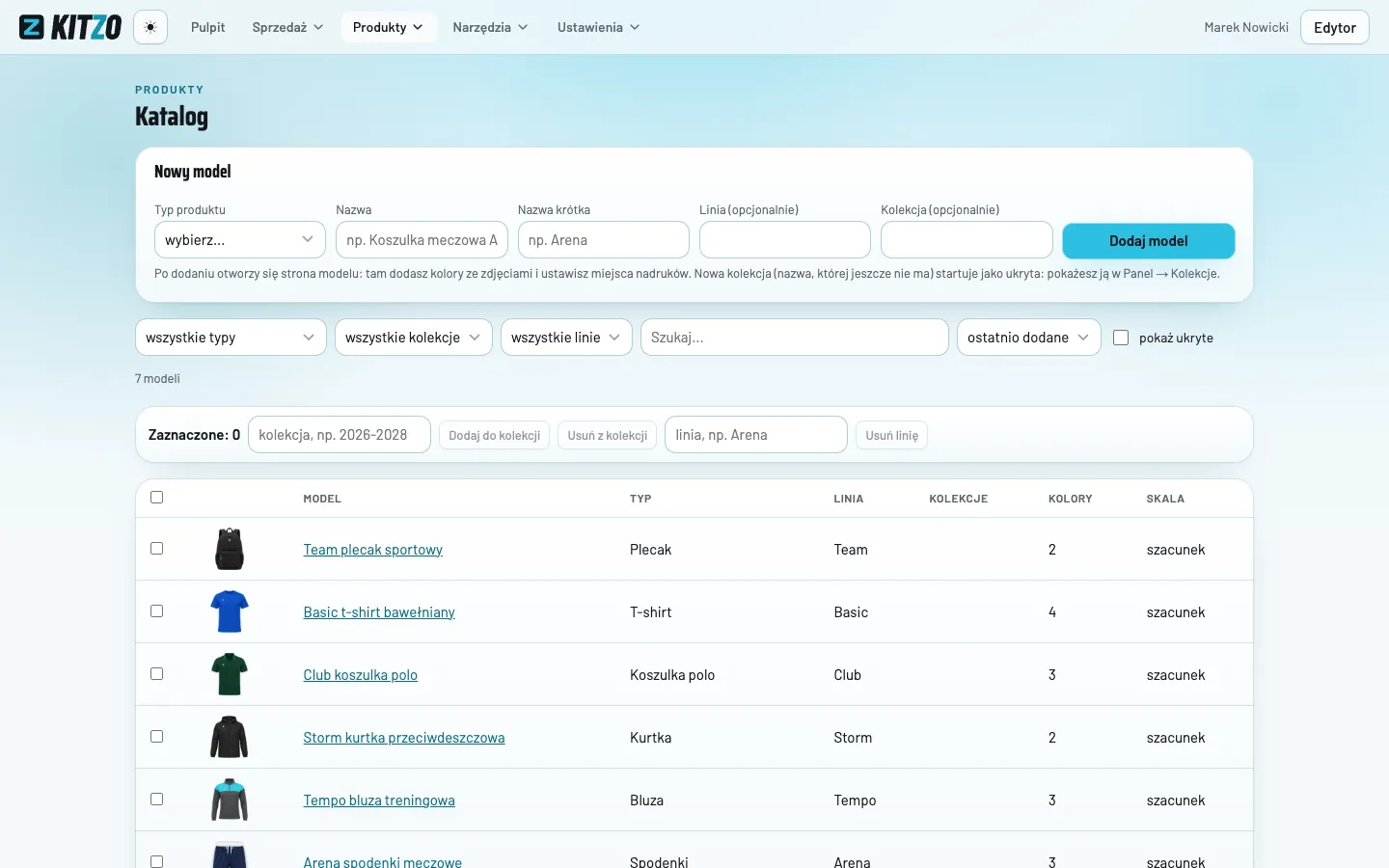This screenshot has width=1389, height=868.
Task: Expand the Ustawienia menu
Action: (x=598, y=27)
